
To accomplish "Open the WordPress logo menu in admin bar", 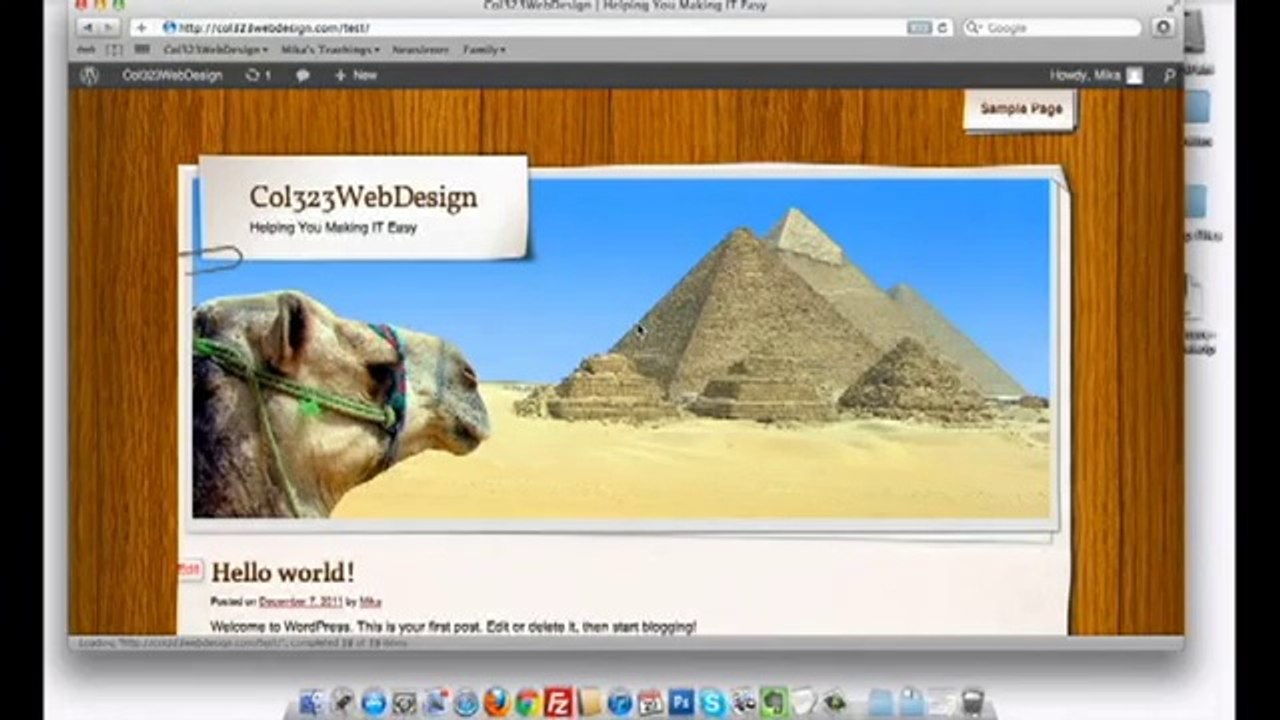I will pos(89,75).
